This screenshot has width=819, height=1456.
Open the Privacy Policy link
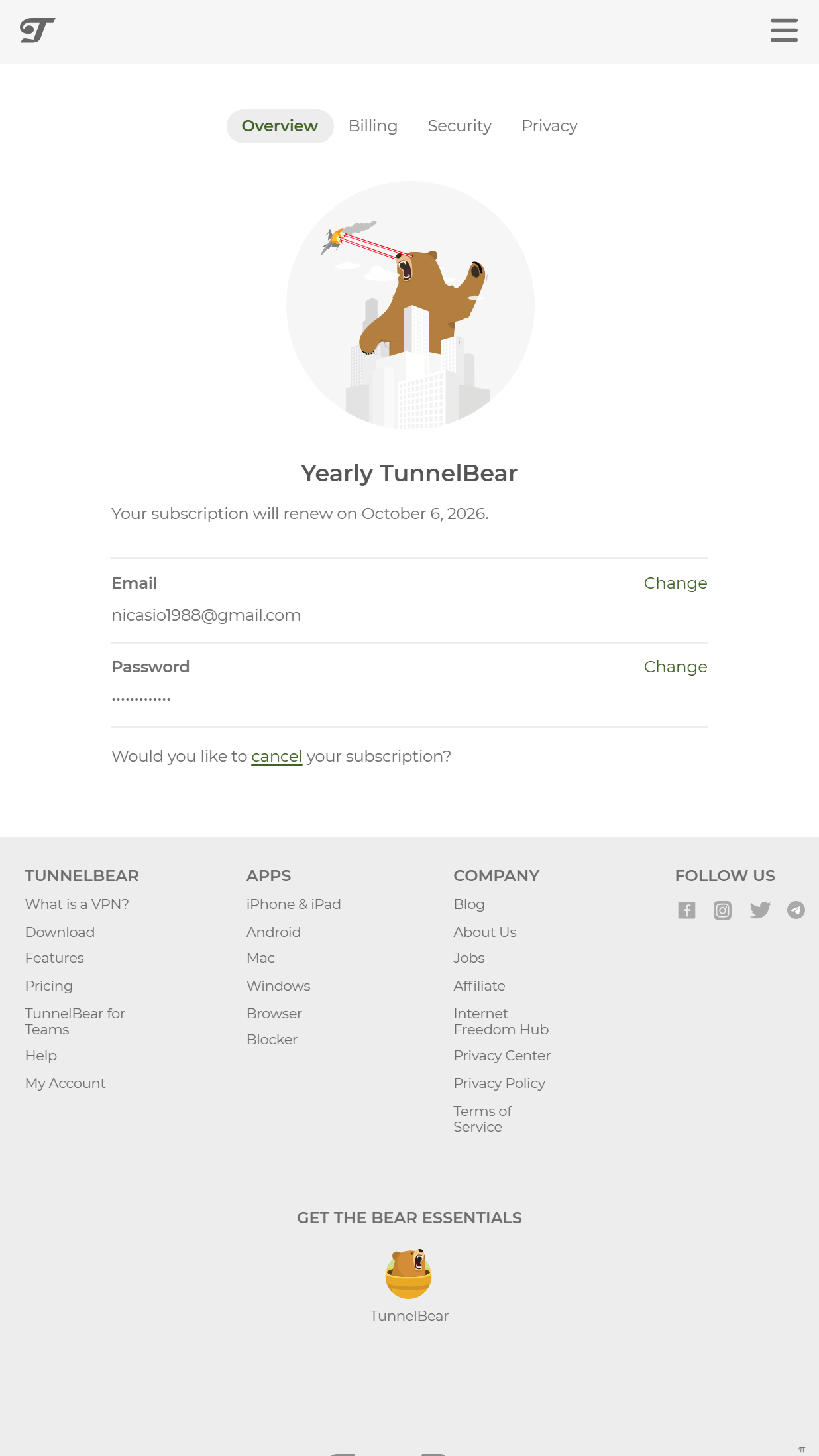pos(499,1083)
